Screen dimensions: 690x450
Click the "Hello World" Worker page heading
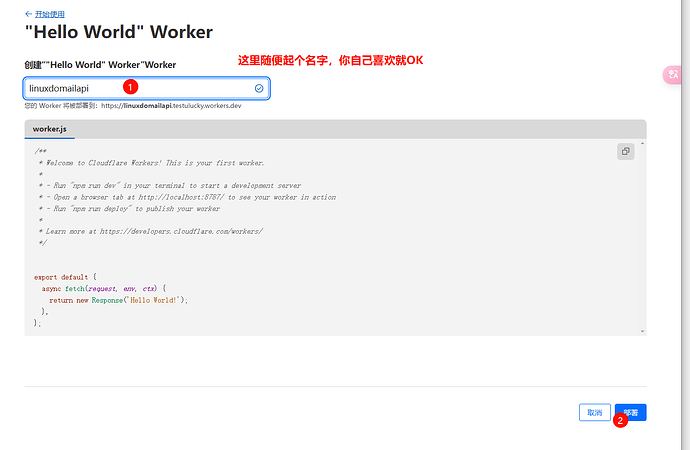119,32
